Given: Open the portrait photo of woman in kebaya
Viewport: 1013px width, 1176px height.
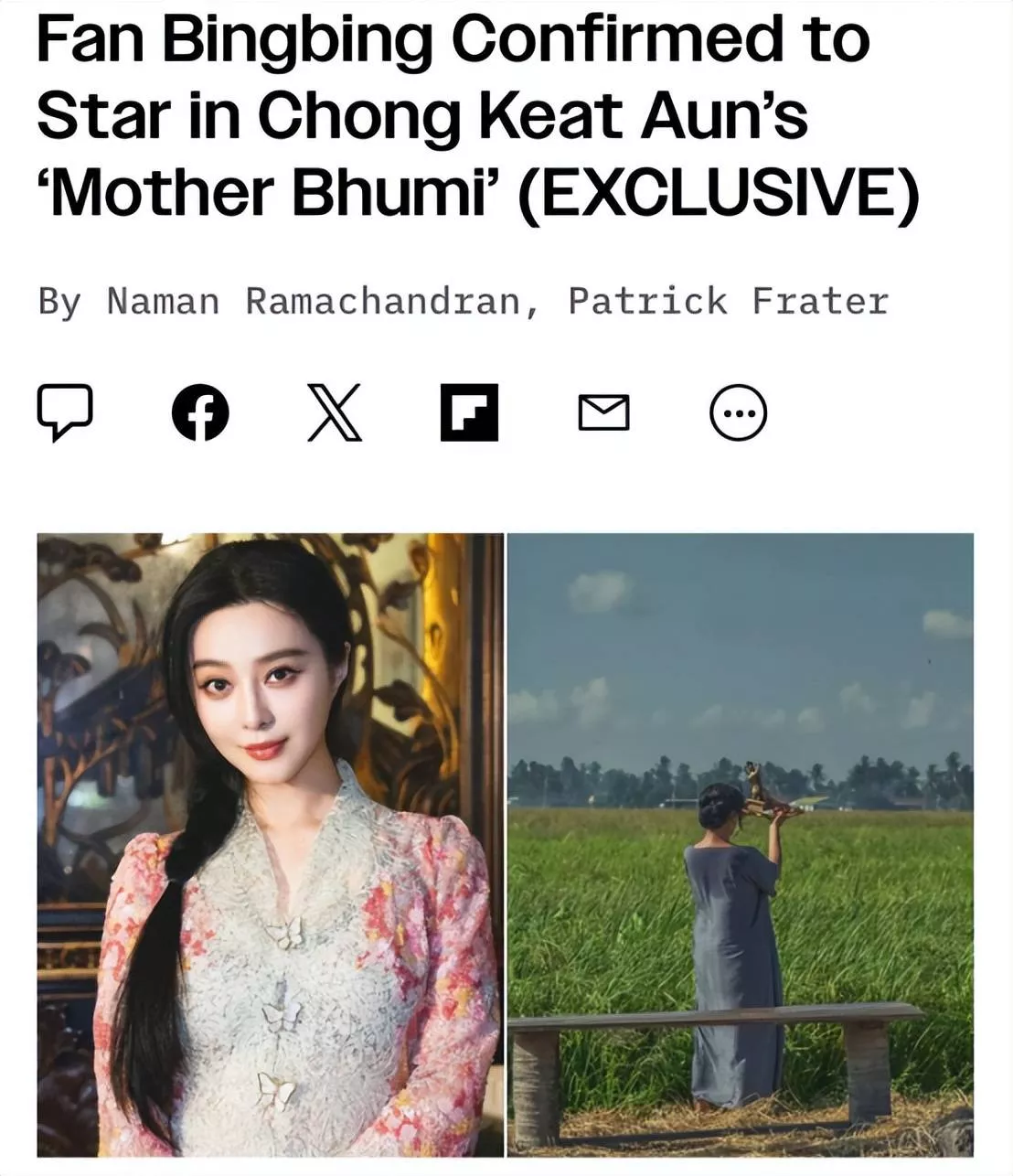Looking at the screenshot, I should 271,845.
